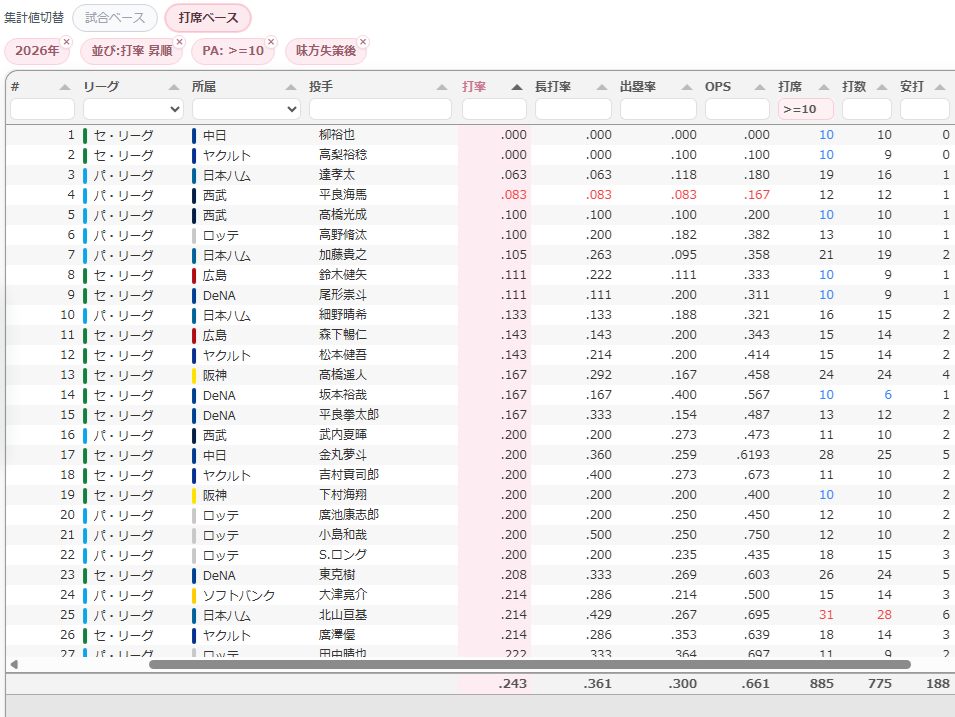
Task: Switch to 打席ベース aggregation
Action: [x=208, y=18]
